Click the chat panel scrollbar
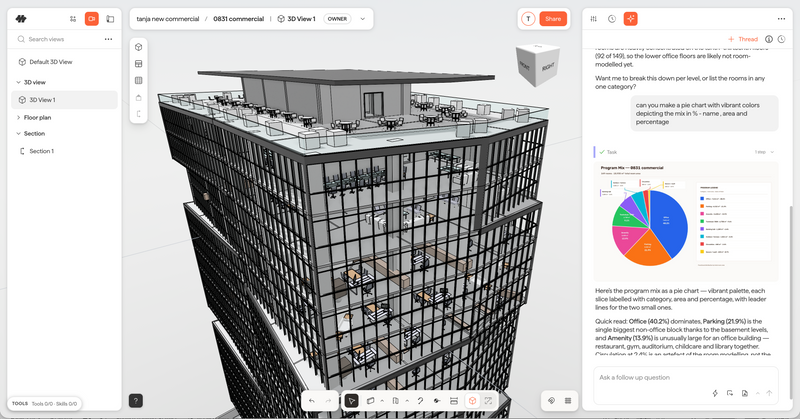This screenshot has height=419, width=800. 791,302
